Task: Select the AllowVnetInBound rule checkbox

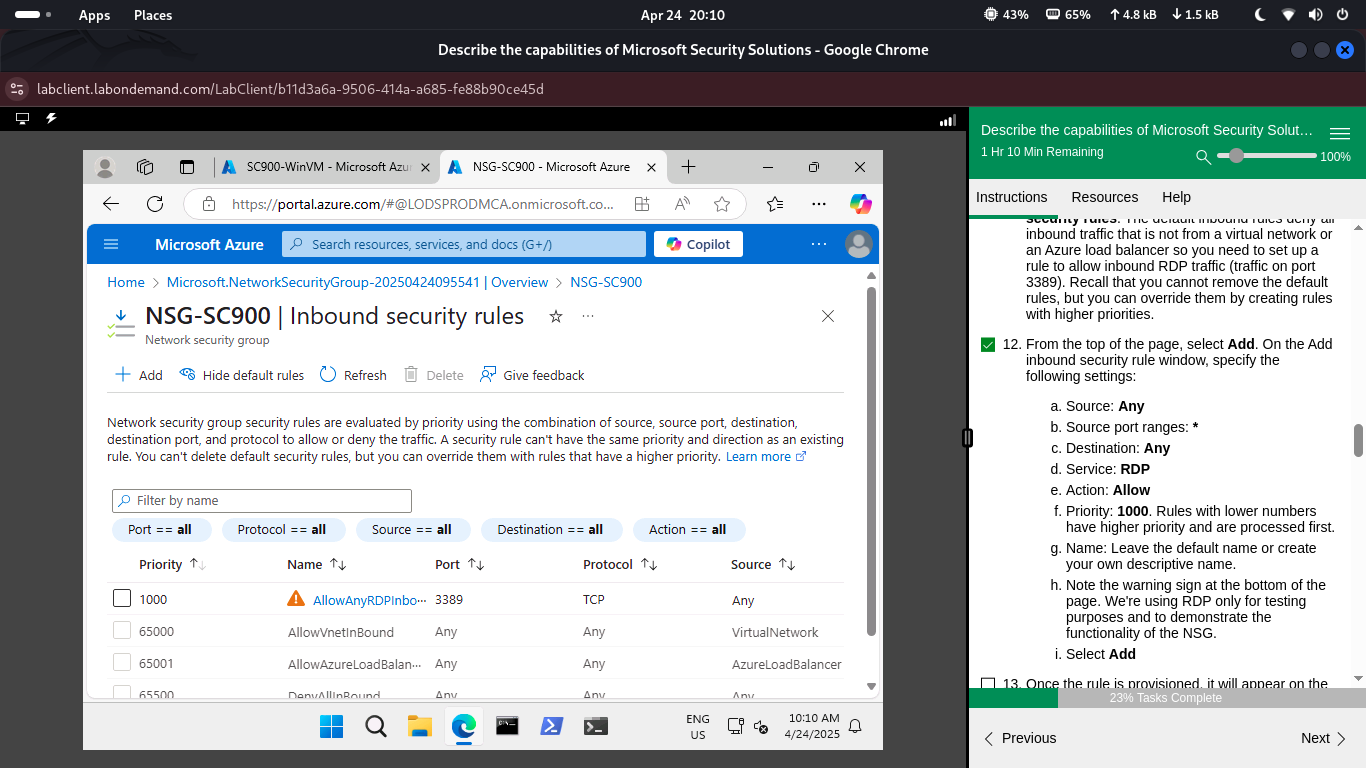Action: [121, 631]
